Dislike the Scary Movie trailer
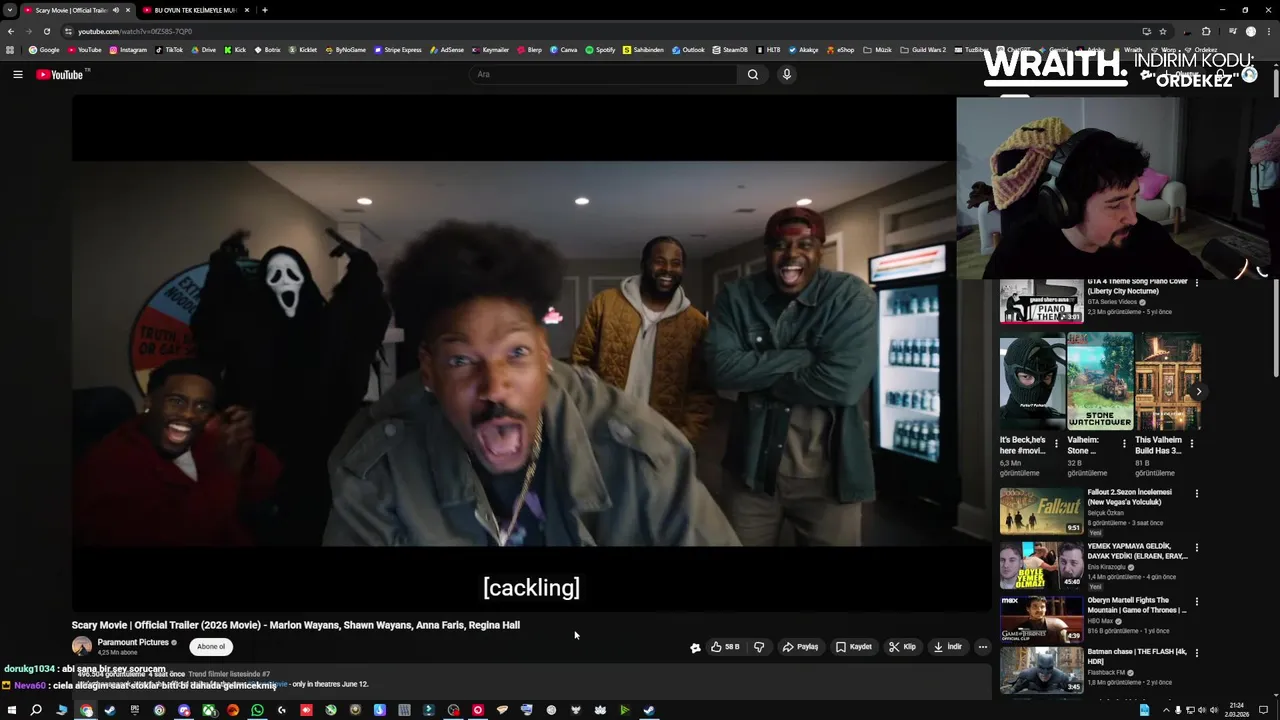The image size is (1280, 720). click(759, 647)
